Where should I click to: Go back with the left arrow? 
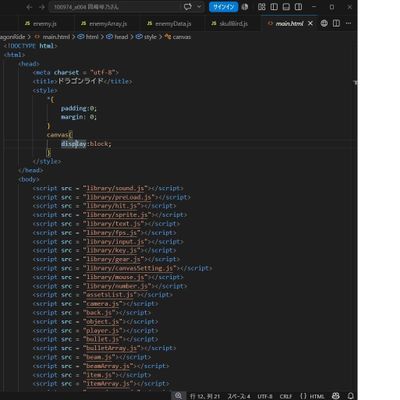point(29,7)
